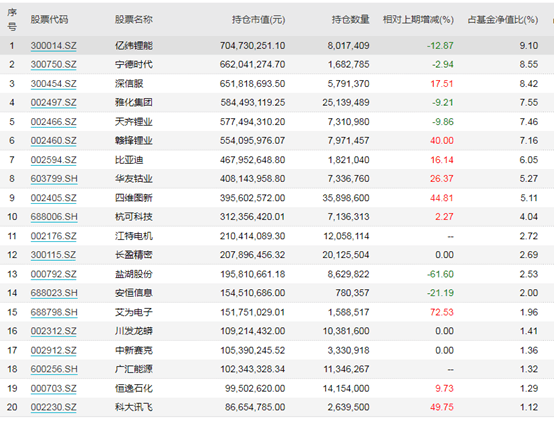Select stock name 中新赛克
Image resolution: width=554 pixels, height=423 pixels.
tap(134, 351)
